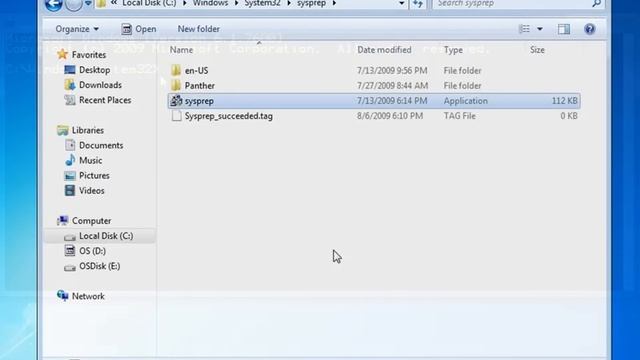
Task: Sort by Name column header
Action: click(181, 50)
